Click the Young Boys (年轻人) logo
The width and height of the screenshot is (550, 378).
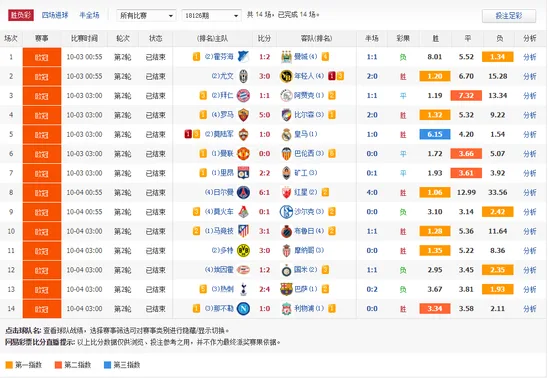pos(286,76)
